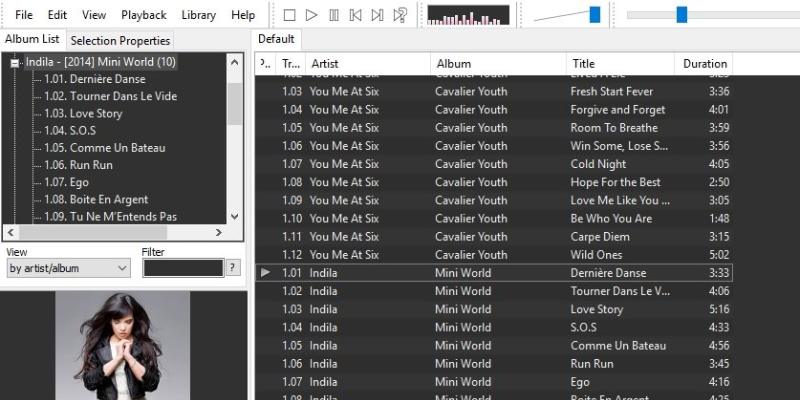The height and width of the screenshot is (400, 800).
Task: Select the Love Me Like You... track
Action: (494, 200)
